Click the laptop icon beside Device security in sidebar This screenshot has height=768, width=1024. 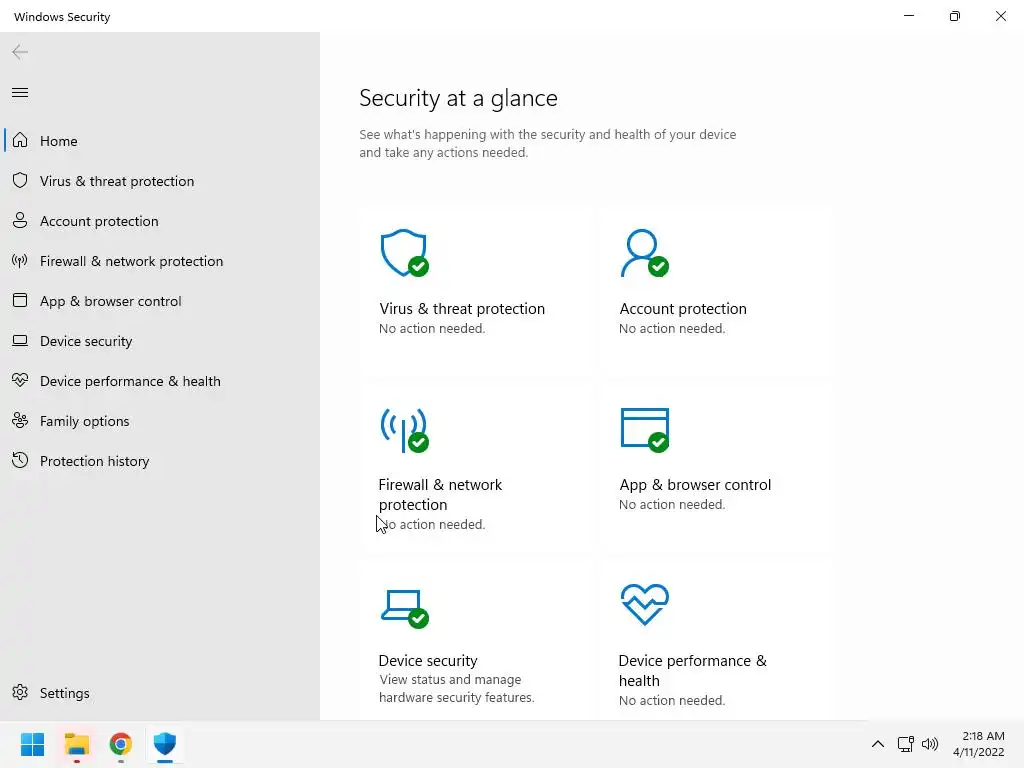coord(20,340)
